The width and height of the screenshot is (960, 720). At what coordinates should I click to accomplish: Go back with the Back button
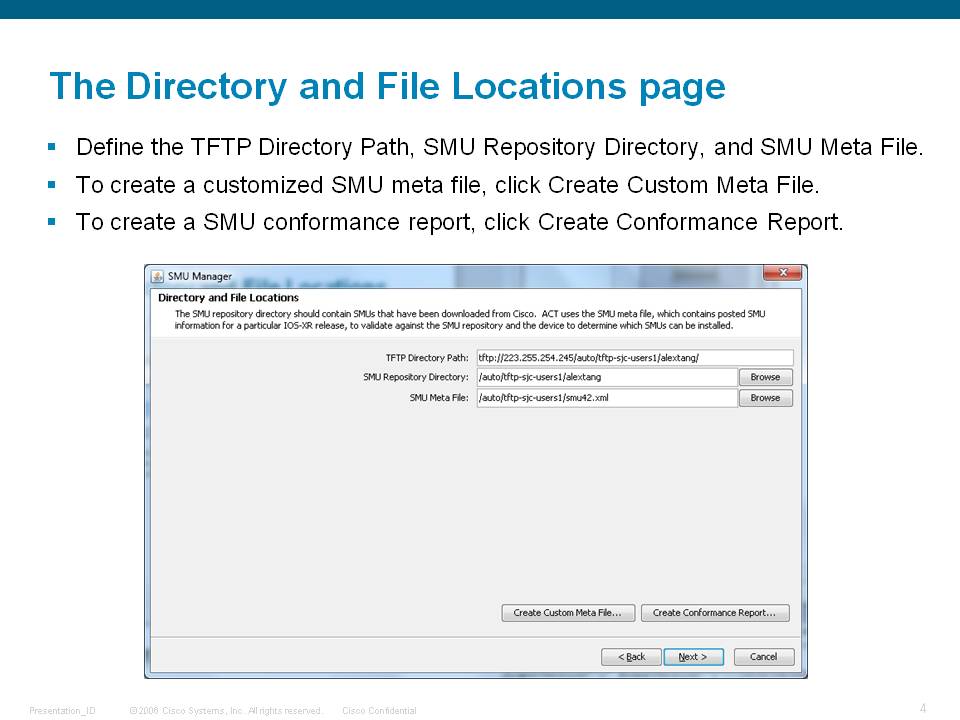tap(631, 657)
